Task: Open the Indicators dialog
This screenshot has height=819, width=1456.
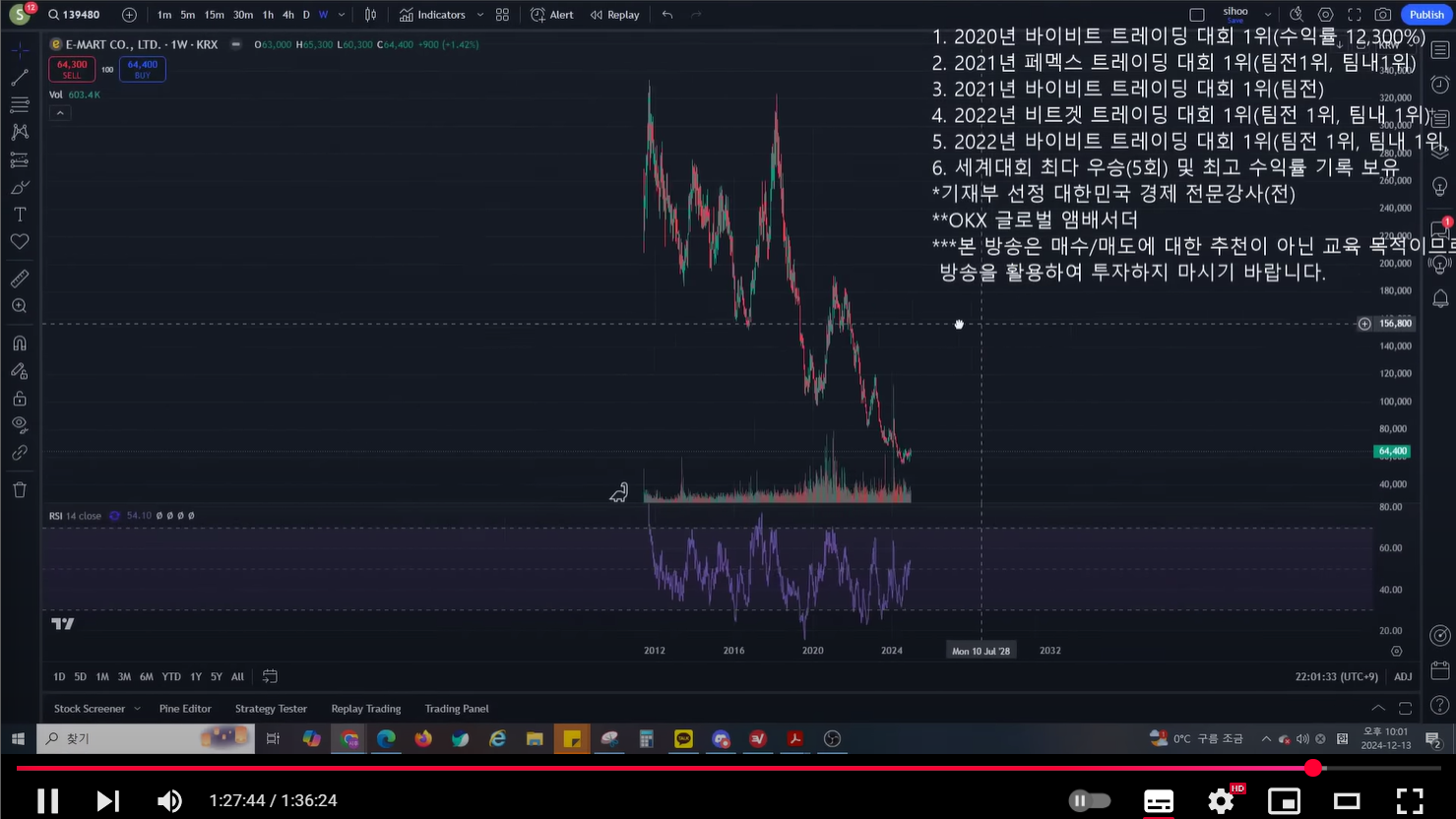Action: pos(433,15)
